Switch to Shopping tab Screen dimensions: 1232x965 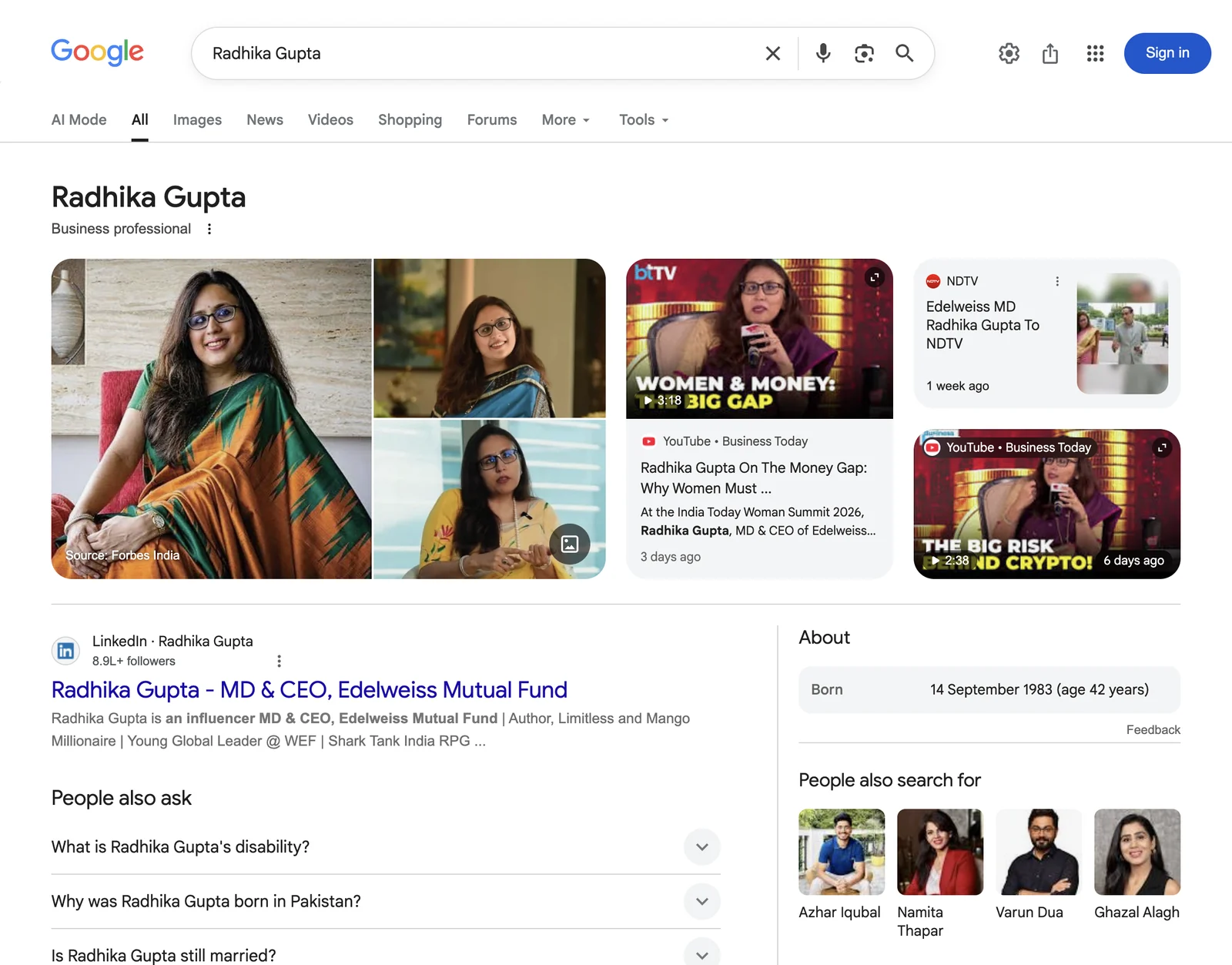[x=410, y=119]
